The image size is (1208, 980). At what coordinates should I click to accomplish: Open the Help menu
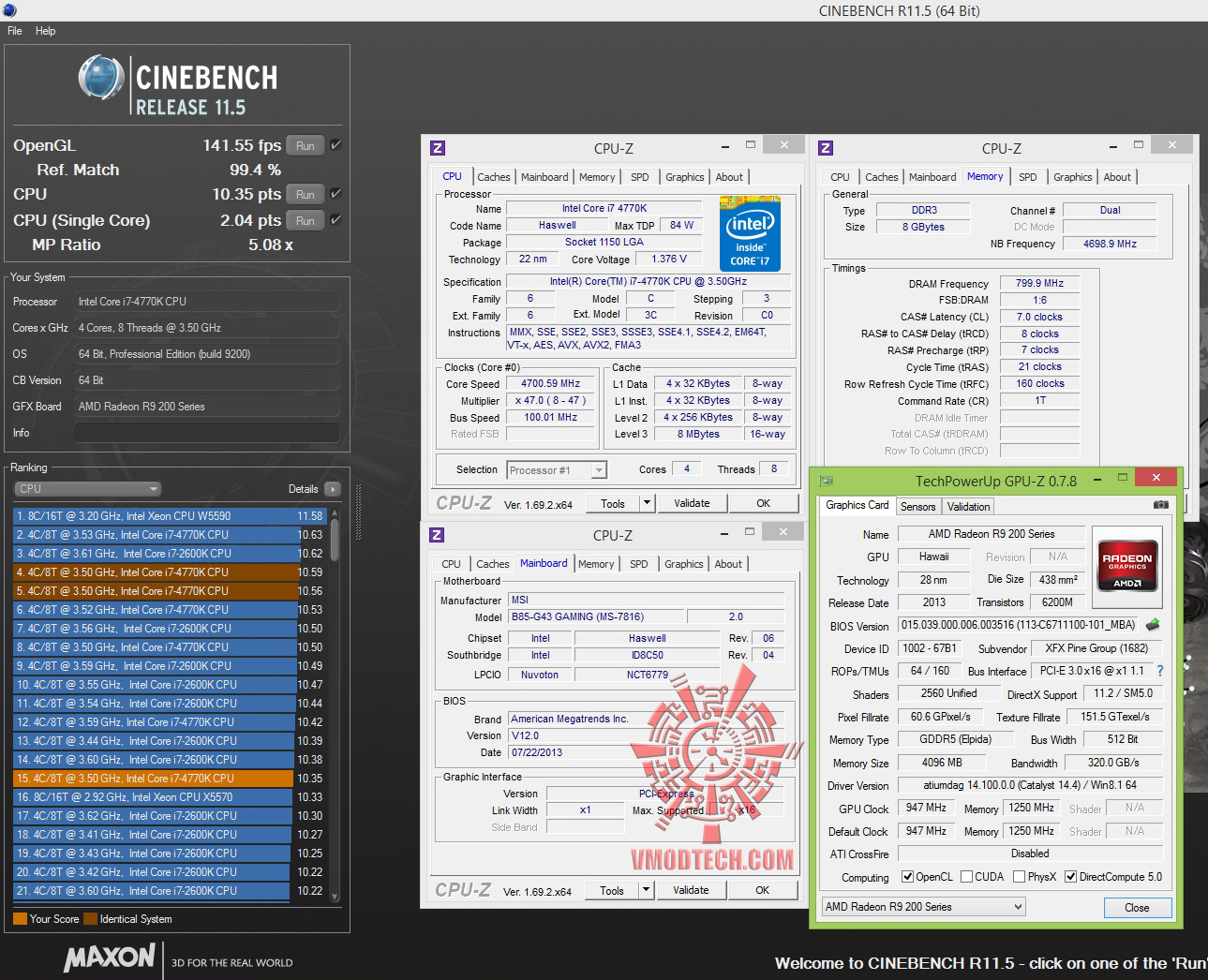46,31
